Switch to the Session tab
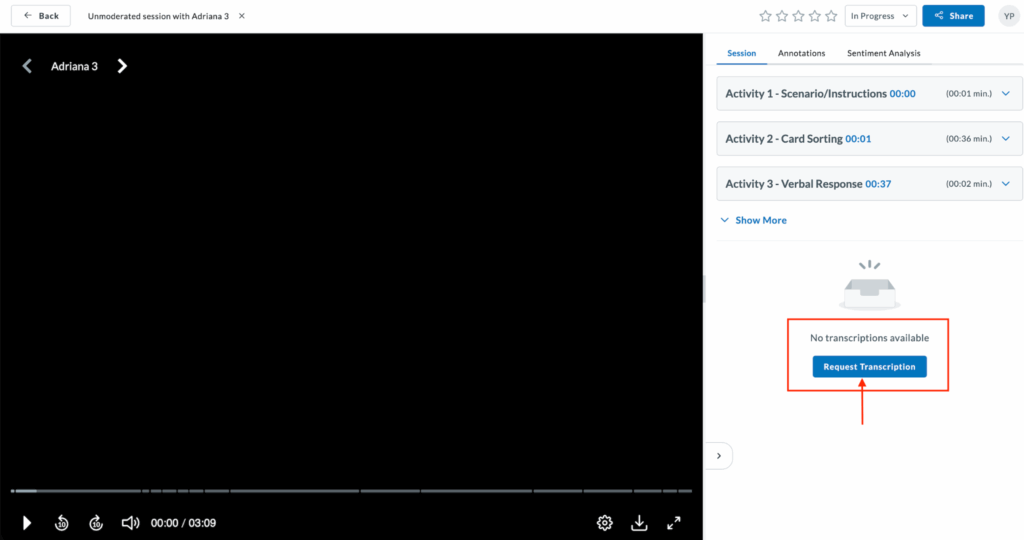The height and width of the screenshot is (540, 1024). tap(741, 53)
